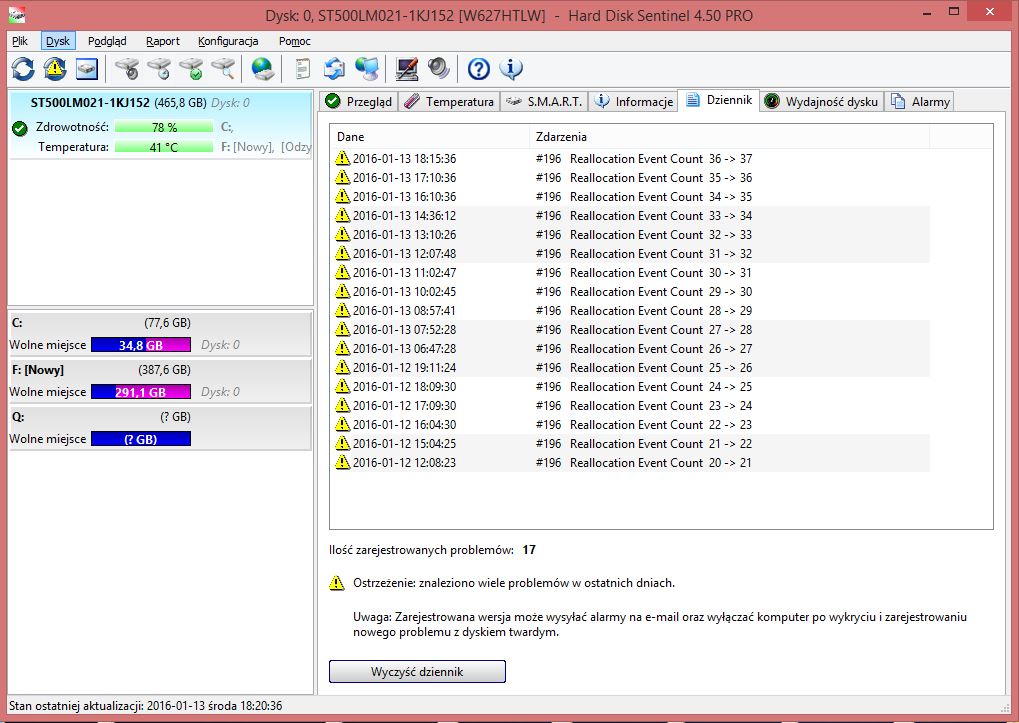Screen dimensions: 1019x723
Task: Click the status bar last update text
Action: point(146,705)
